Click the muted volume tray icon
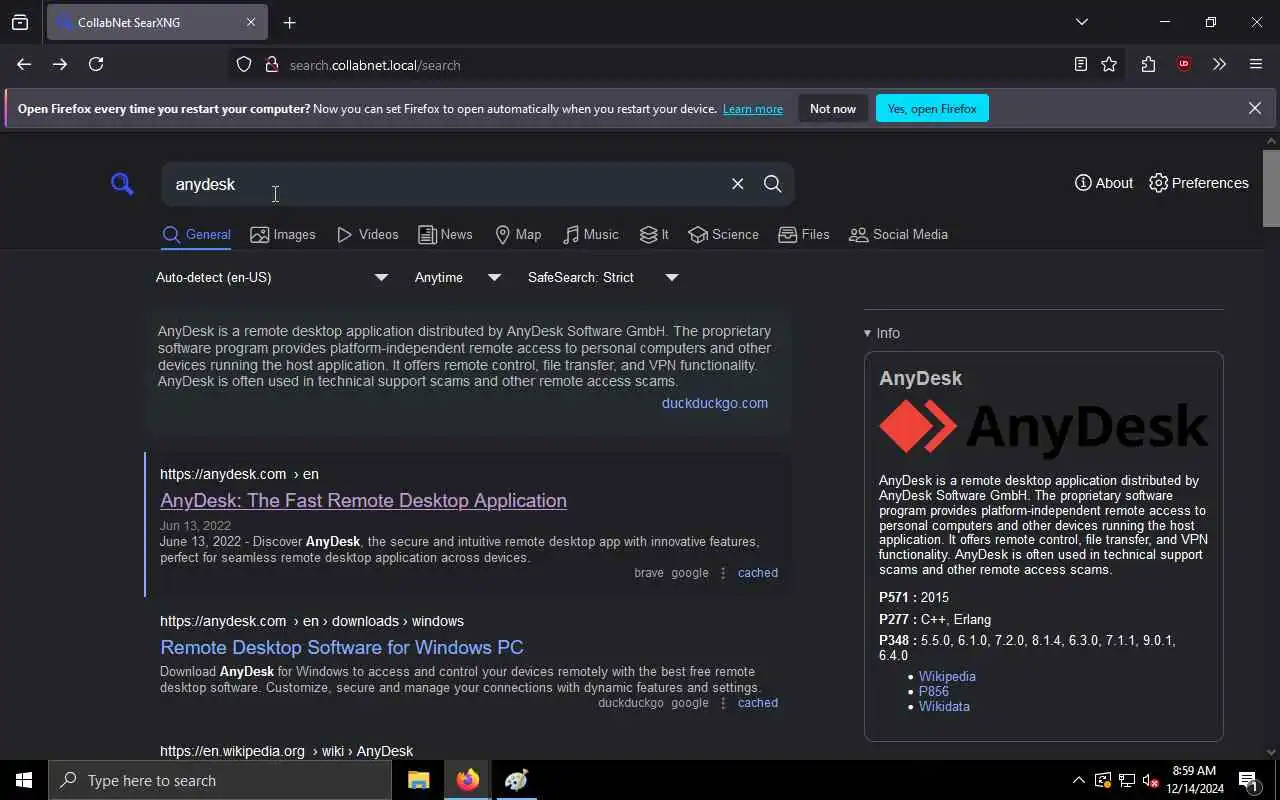Screen dimensions: 1280x800 1150,780
